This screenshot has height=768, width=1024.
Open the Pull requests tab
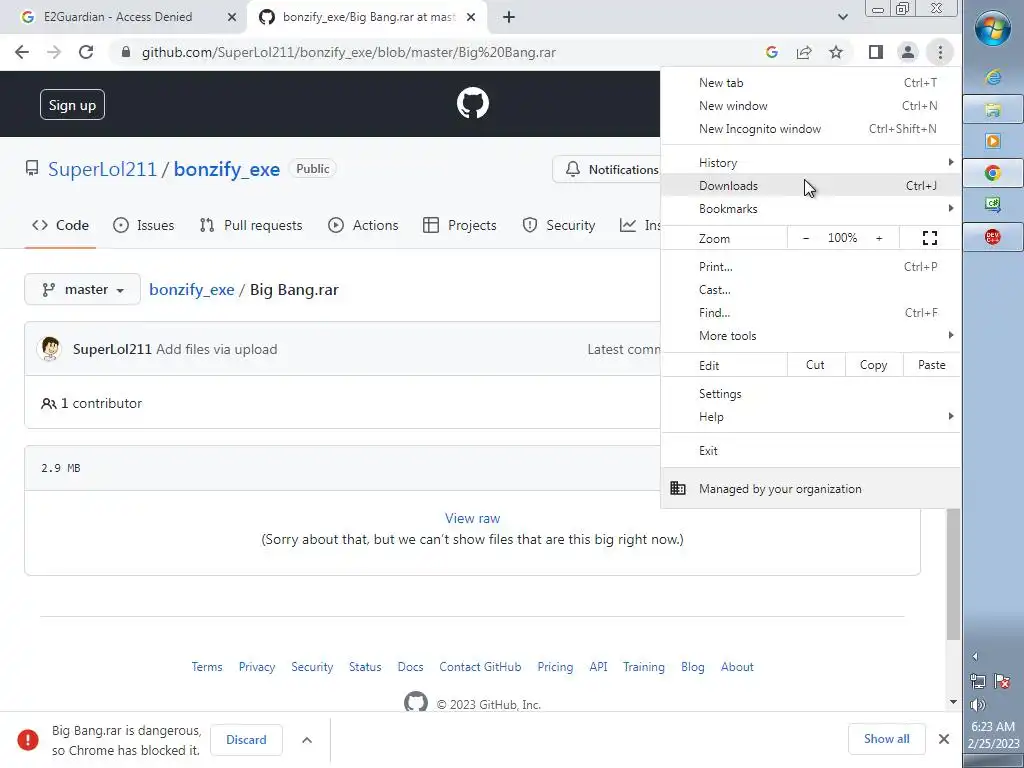(251, 225)
